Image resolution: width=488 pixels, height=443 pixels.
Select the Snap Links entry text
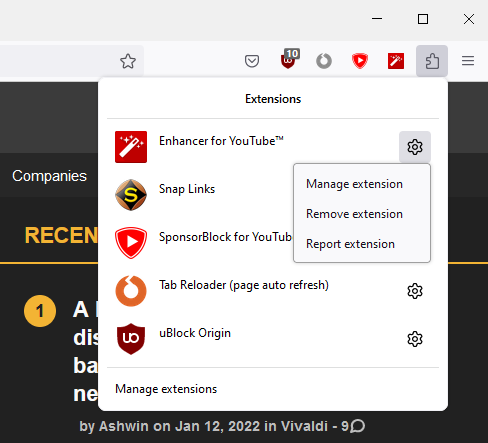tap(187, 189)
